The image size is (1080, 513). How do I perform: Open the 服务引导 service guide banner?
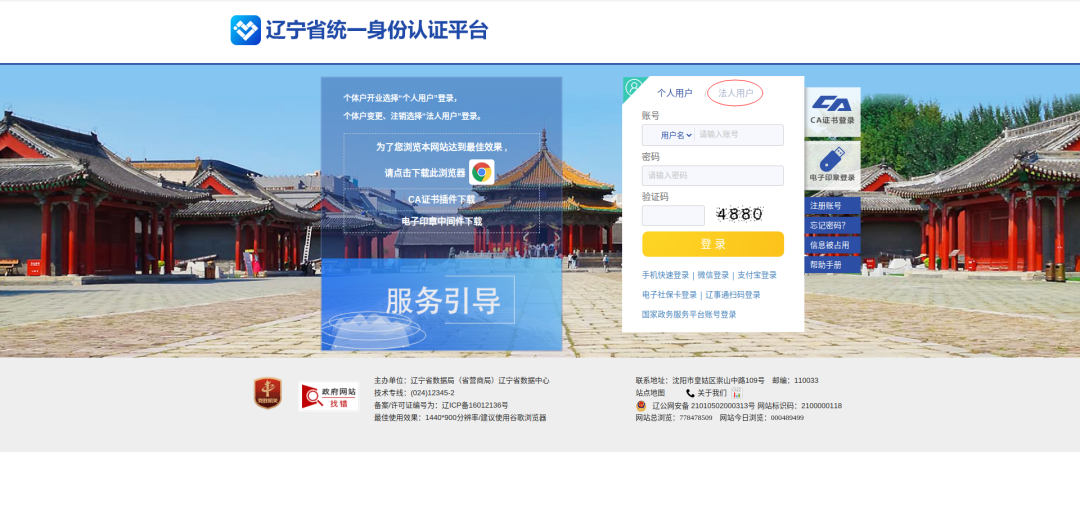pyautogui.click(x=442, y=302)
